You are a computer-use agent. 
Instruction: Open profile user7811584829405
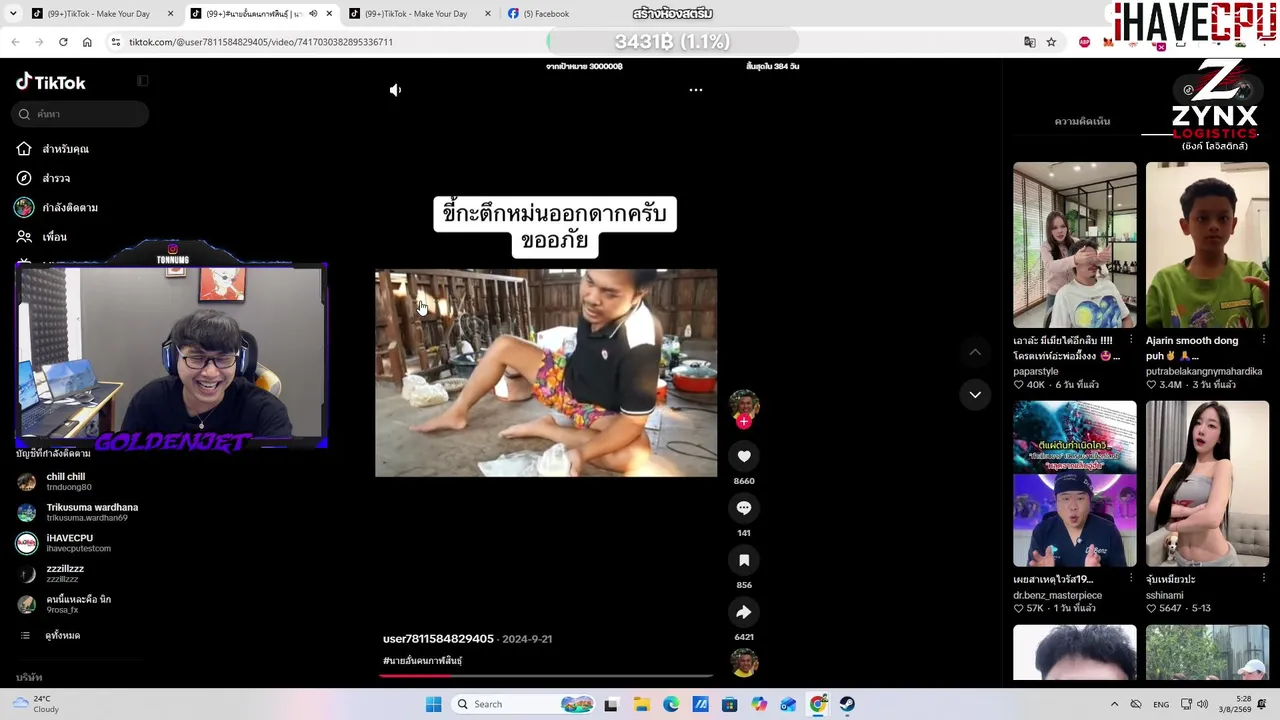point(438,639)
